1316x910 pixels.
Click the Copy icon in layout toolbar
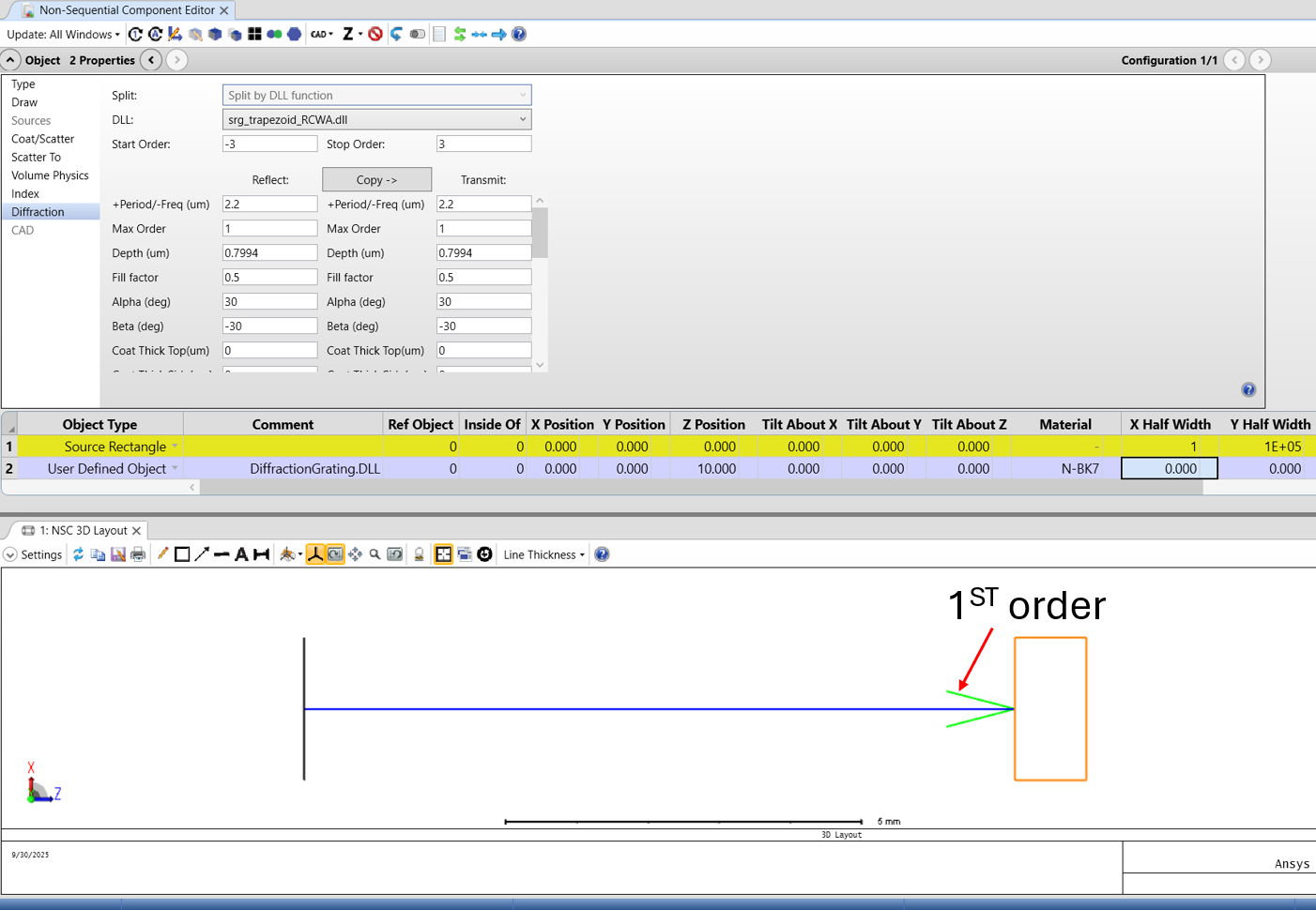(98, 554)
